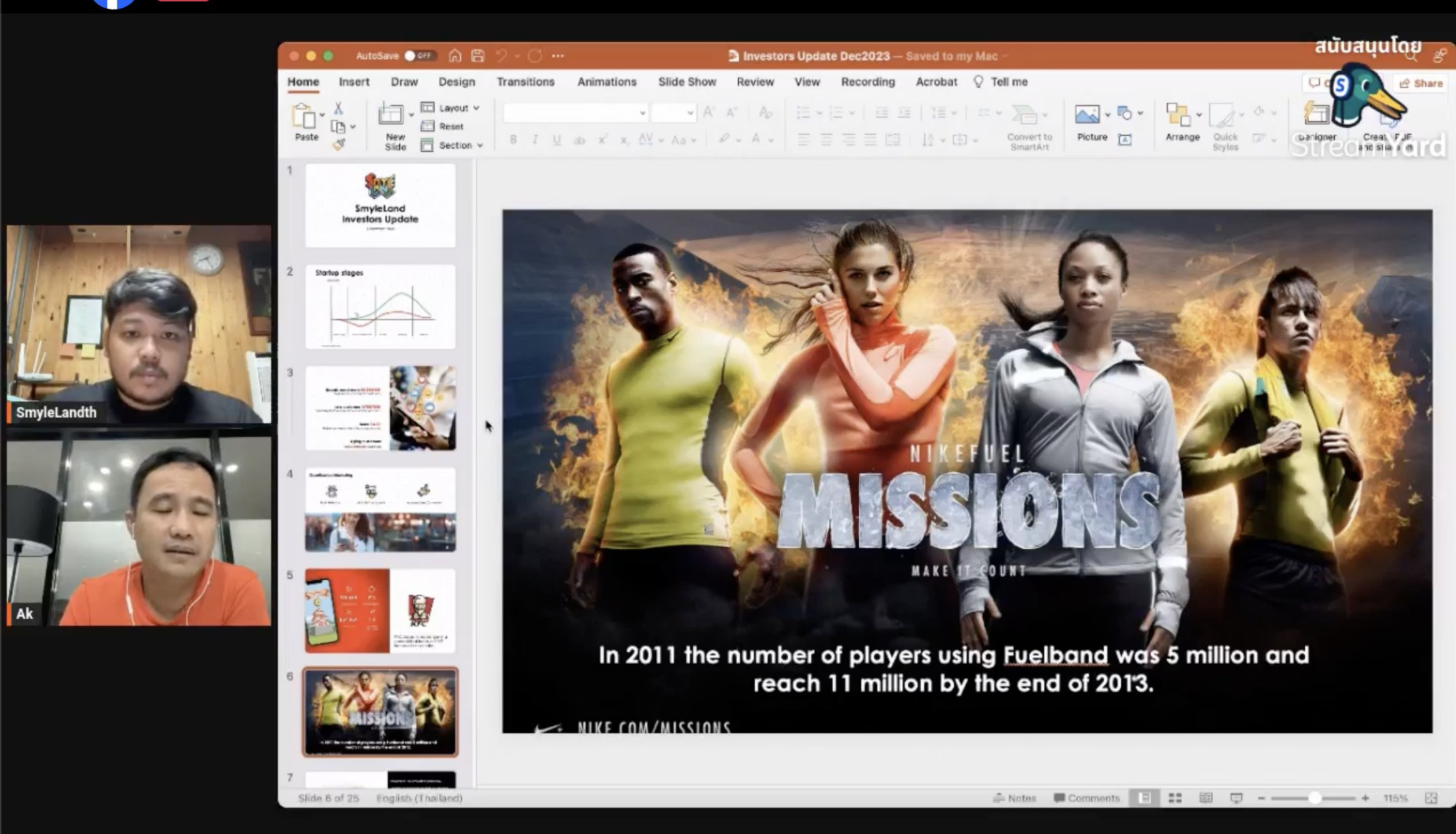Click Fit slide to window icon

[x=1431, y=798]
